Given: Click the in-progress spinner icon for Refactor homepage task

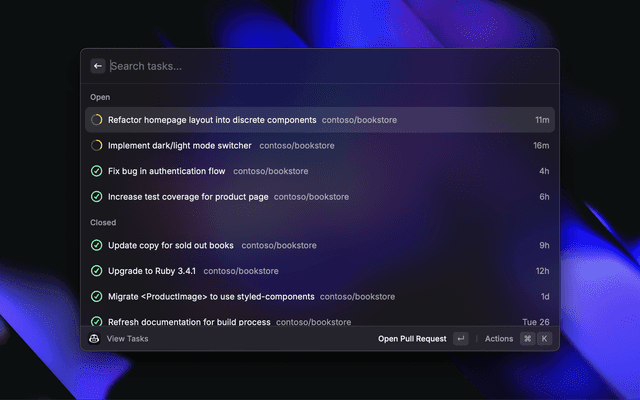Looking at the screenshot, I should 97,120.
